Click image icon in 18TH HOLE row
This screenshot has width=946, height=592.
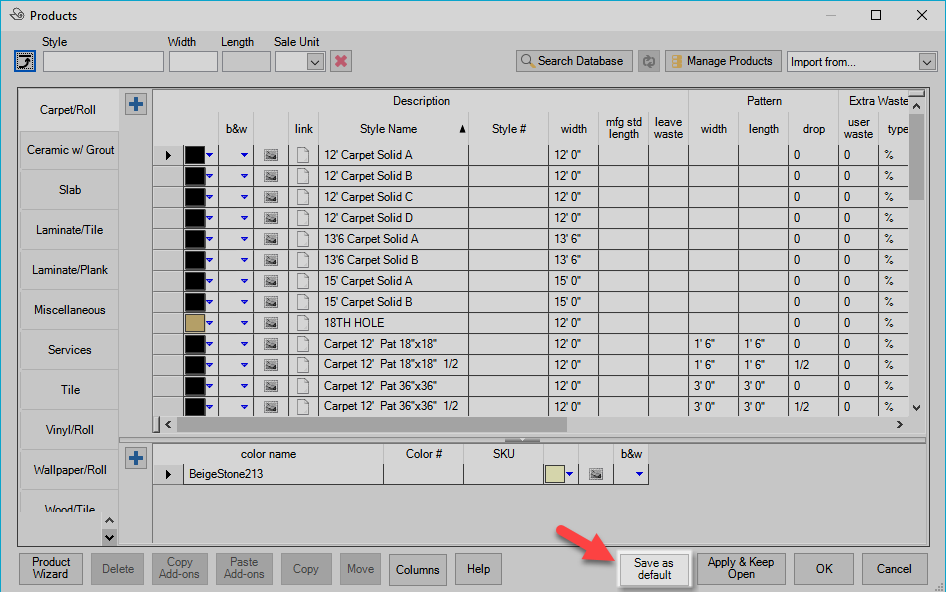(x=271, y=323)
